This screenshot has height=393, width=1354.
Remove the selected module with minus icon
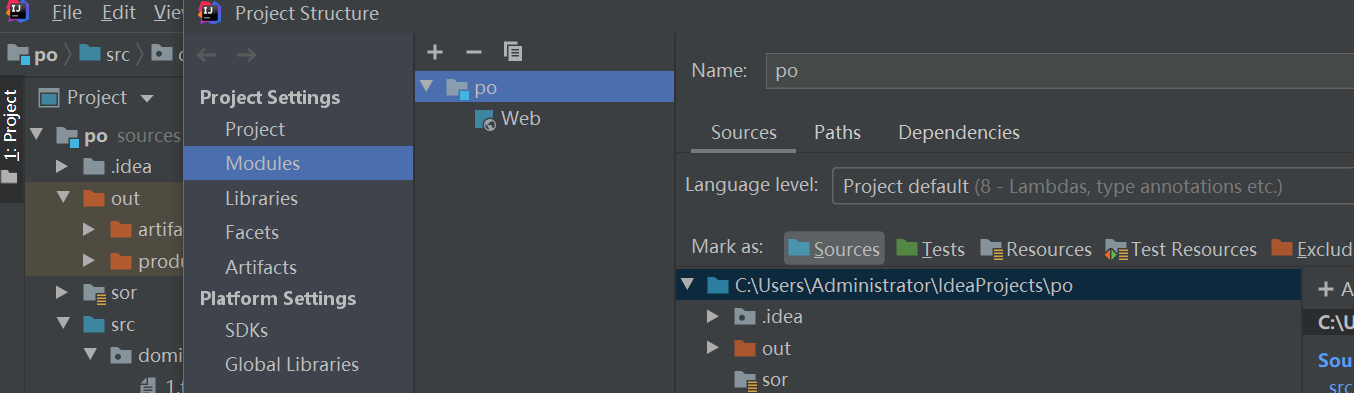click(x=474, y=52)
